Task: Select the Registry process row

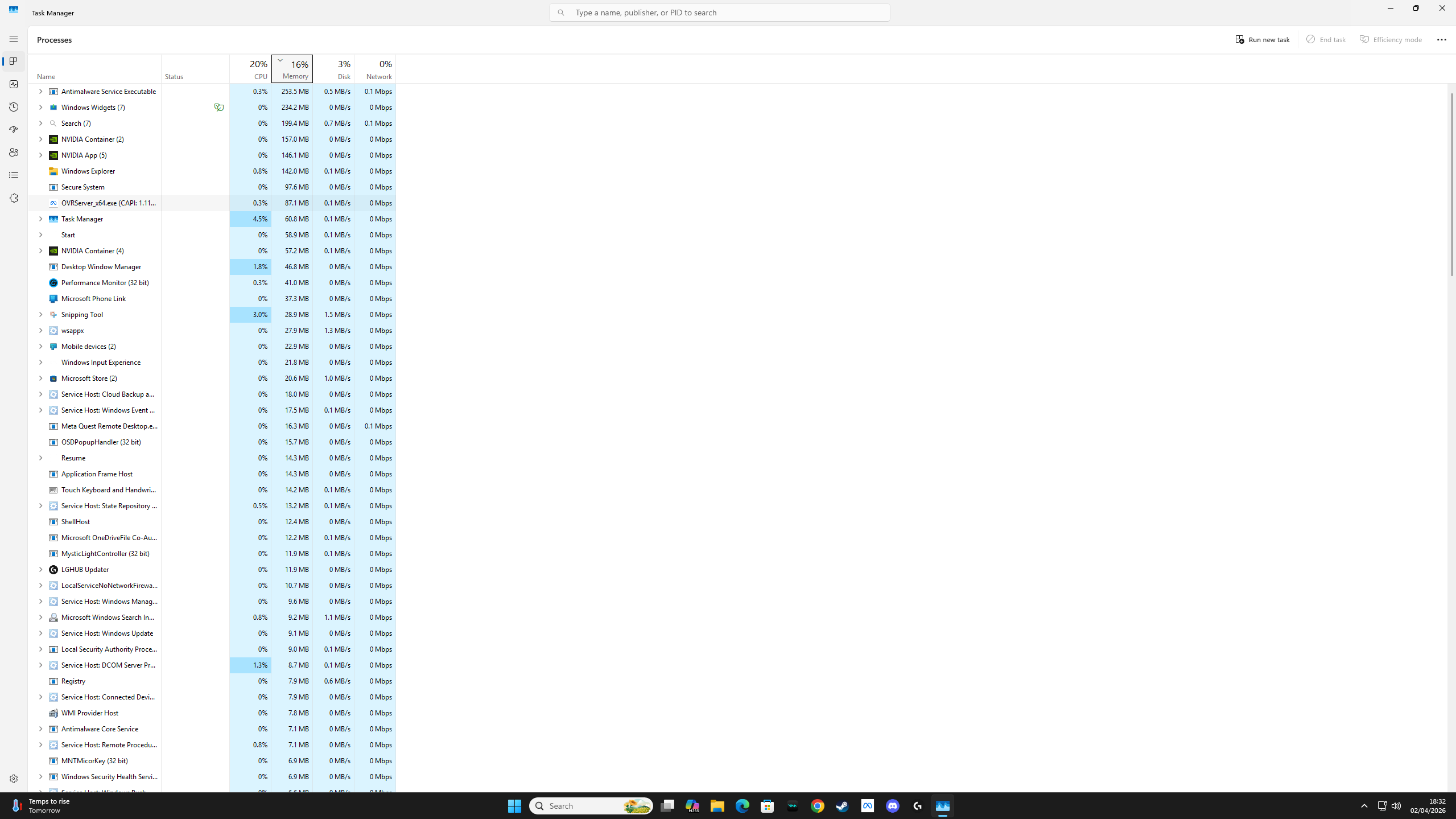Action: 212,681
